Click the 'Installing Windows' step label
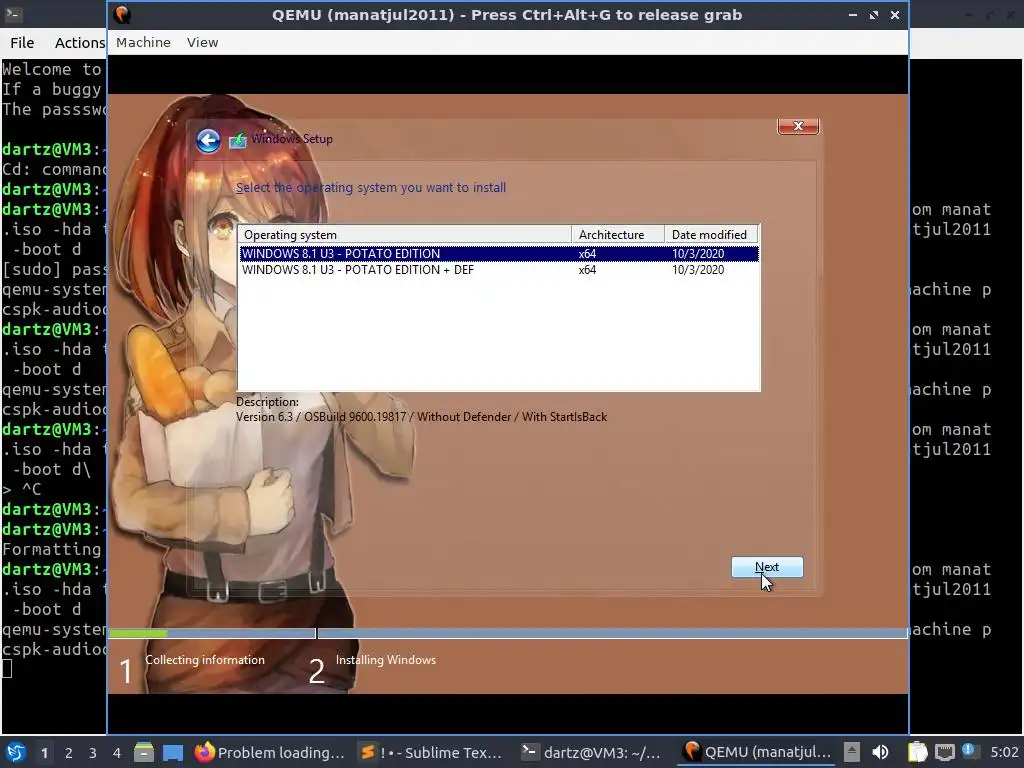The height and width of the screenshot is (768, 1024). point(386,660)
